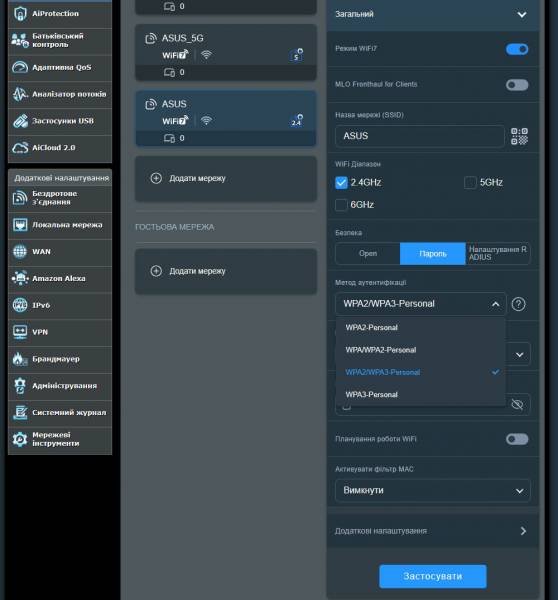Click plus icon in guest network Add network

[x=156, y=271]
